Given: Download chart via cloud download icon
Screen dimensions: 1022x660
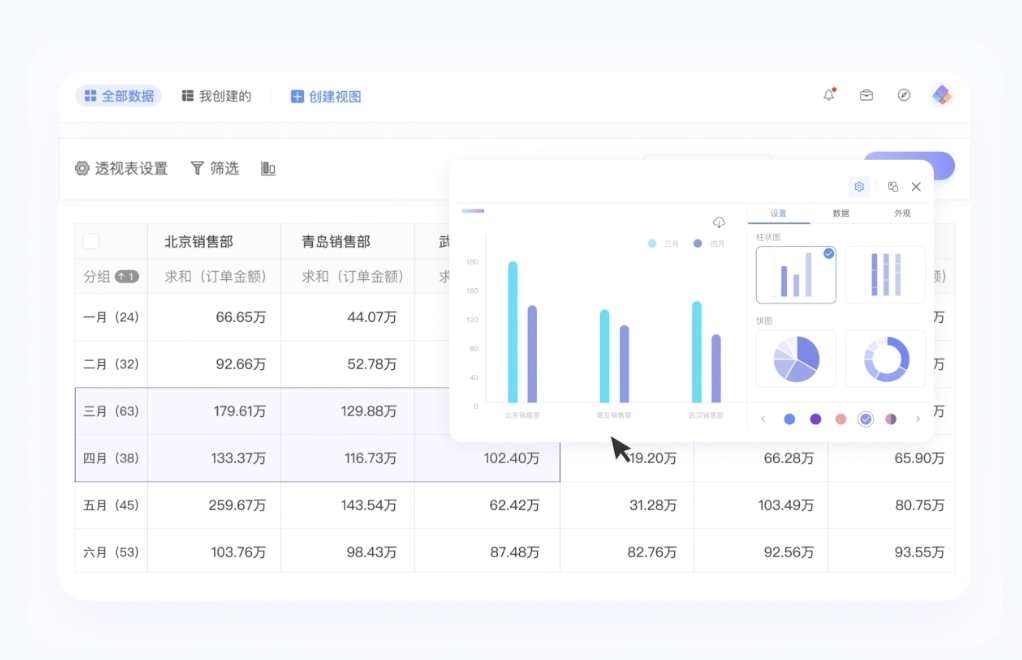Looking at the screenshot, I should point(718,222).
